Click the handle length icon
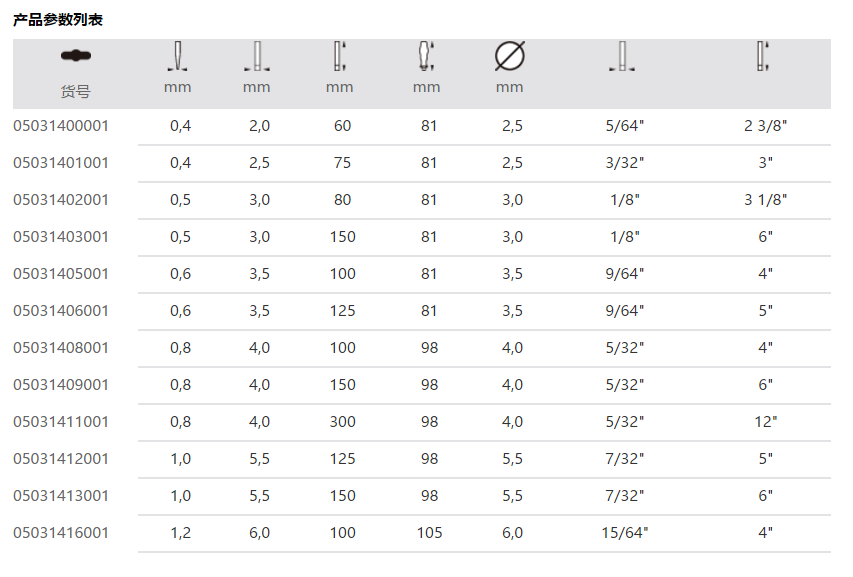 click(426, 56)
